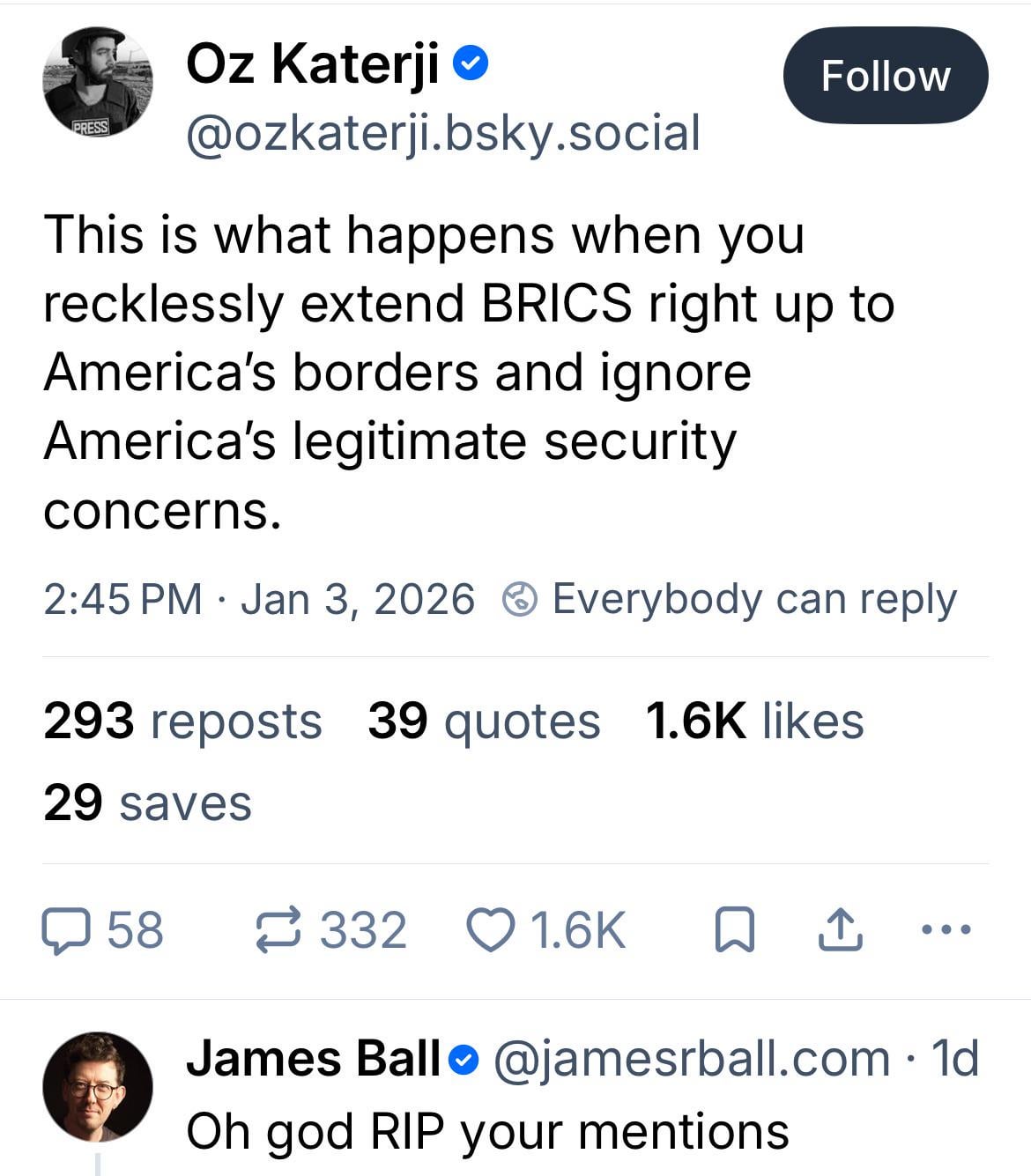The height and width of the screenshot is (1176, 1031).
Task: View the 39 quotes list
Action: [484, 721]
